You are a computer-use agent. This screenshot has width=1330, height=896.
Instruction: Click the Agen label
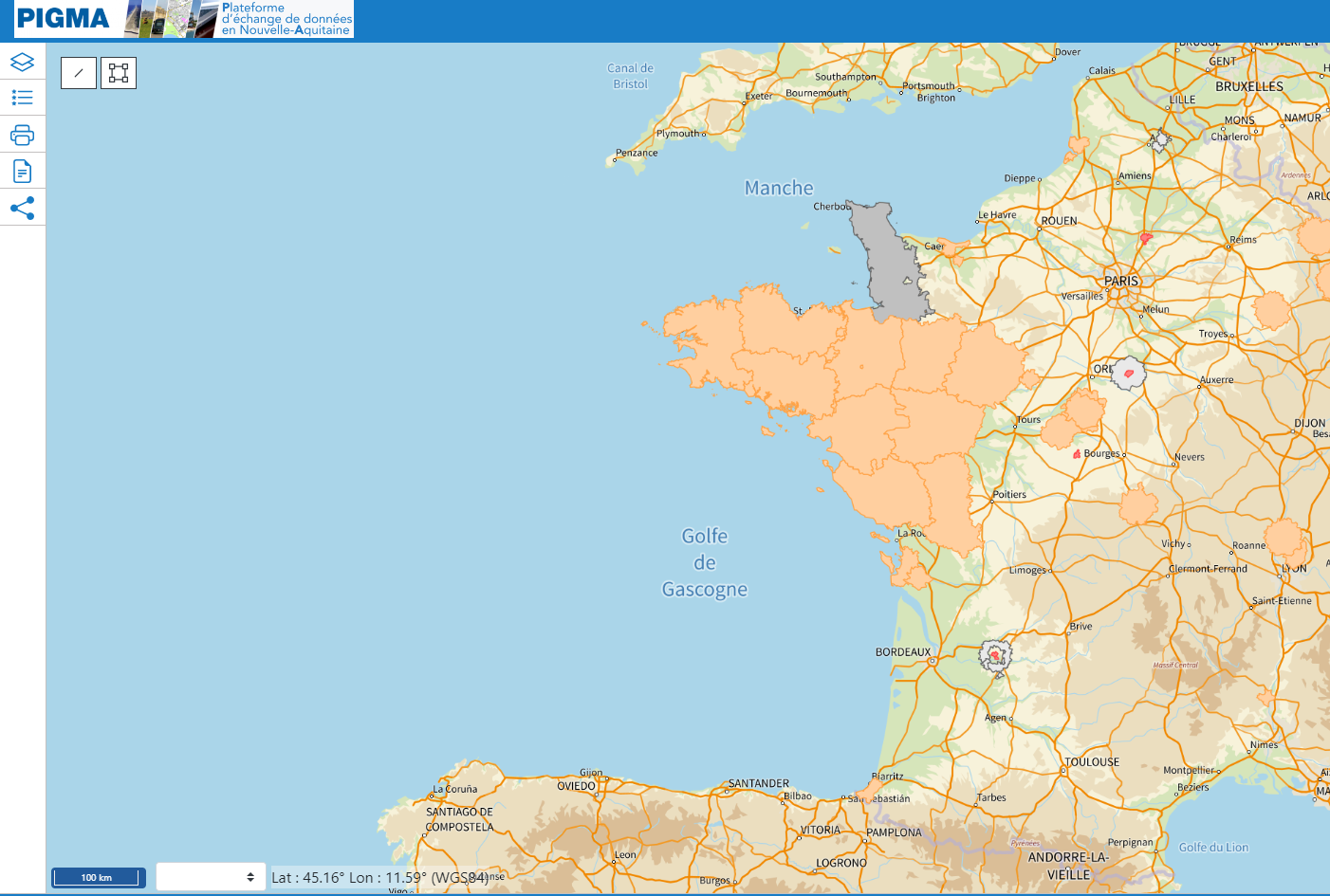point(995,718)
